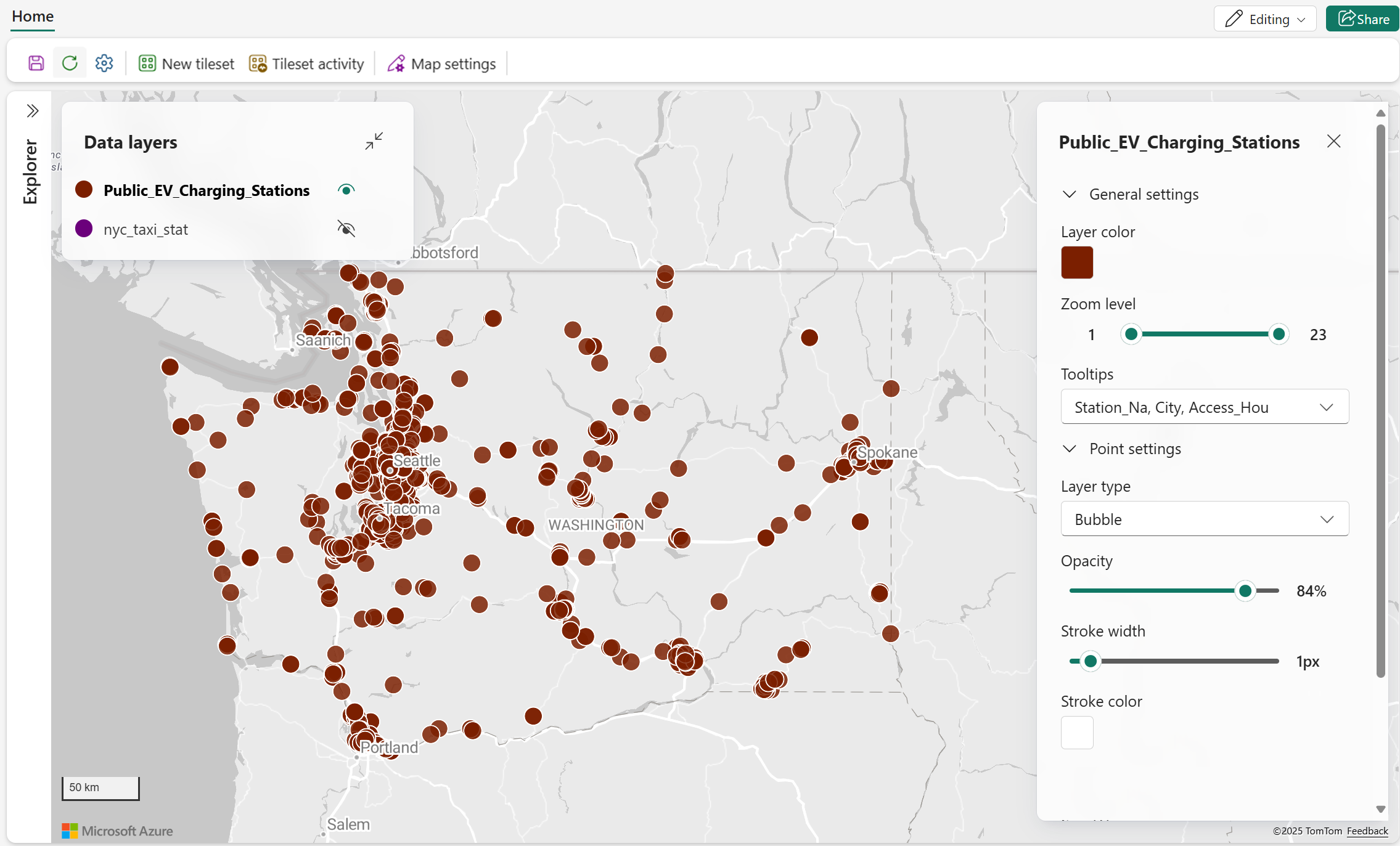This screenshot has width=1400, height=846.
Task: Open the Layer type Bubble dropdown
Action: (x=1204, y=519)
